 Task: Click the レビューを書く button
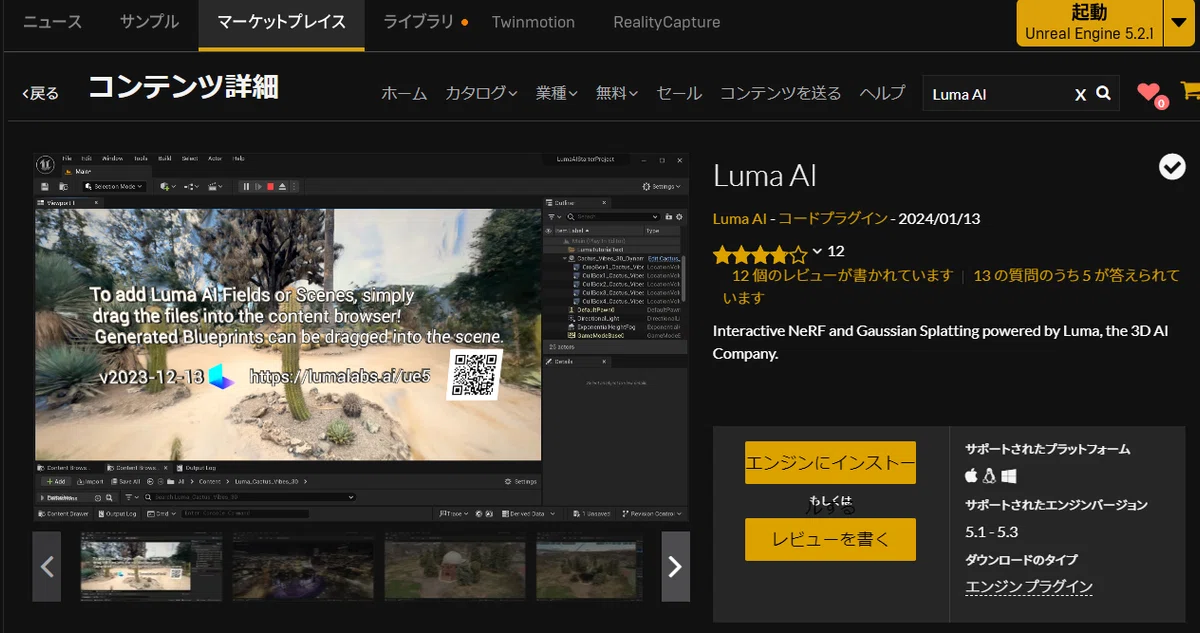pos(830,539)
